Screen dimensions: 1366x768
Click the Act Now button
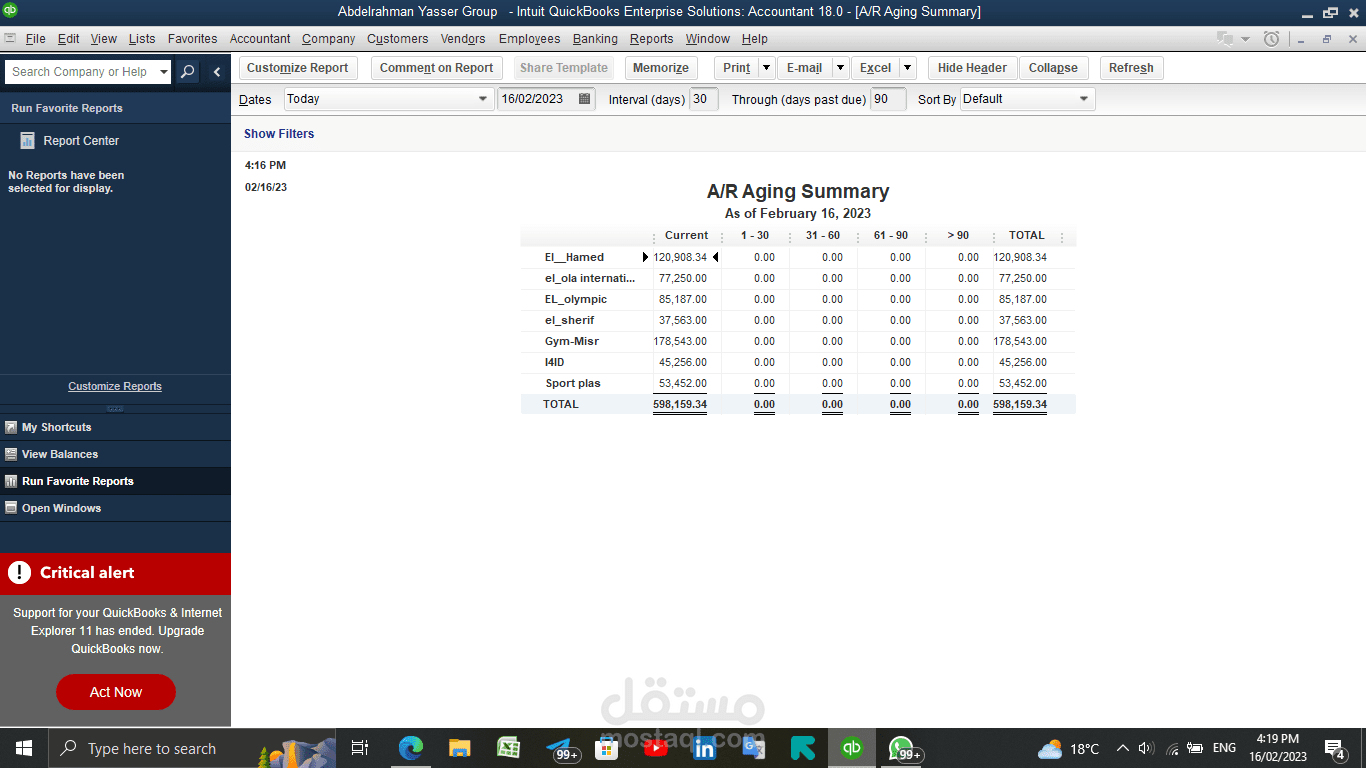tap(116, 692)
